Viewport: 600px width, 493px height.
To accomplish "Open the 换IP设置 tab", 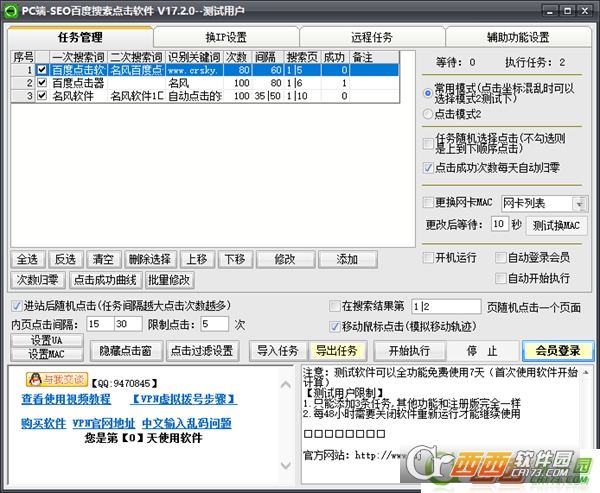I will 226,37.
